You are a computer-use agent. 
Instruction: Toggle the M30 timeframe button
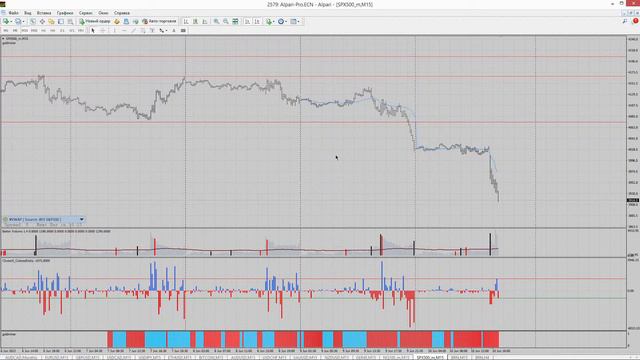tap(34, 31)
